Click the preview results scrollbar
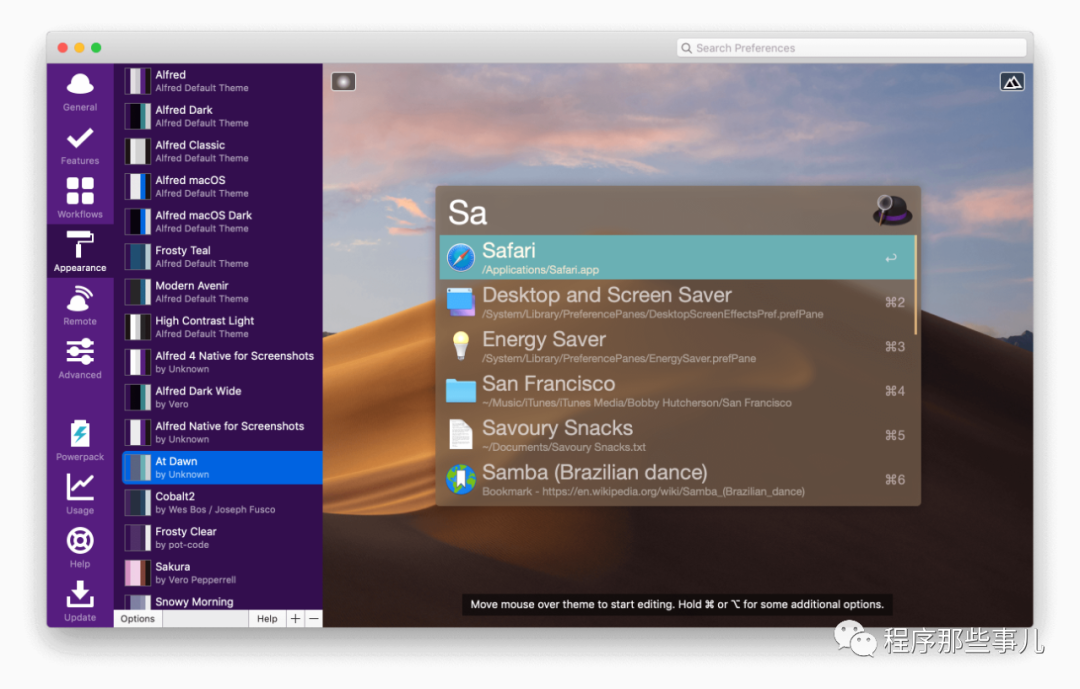 [915, 284]
